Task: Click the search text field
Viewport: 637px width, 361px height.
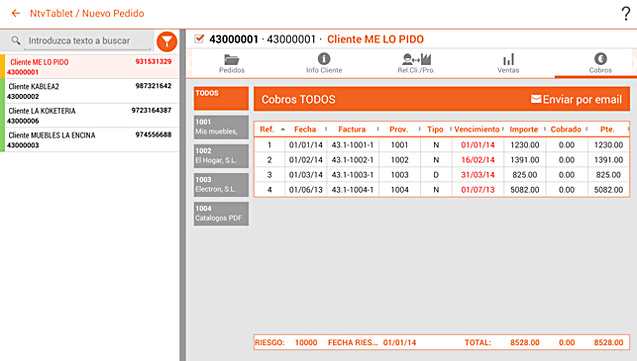Action: (87, 41)
